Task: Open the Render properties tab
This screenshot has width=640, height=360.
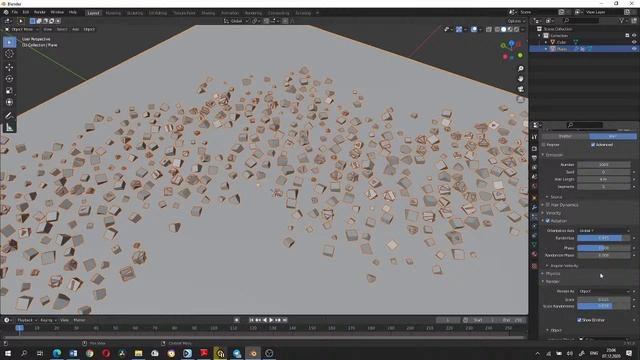Action: [534, 148]
